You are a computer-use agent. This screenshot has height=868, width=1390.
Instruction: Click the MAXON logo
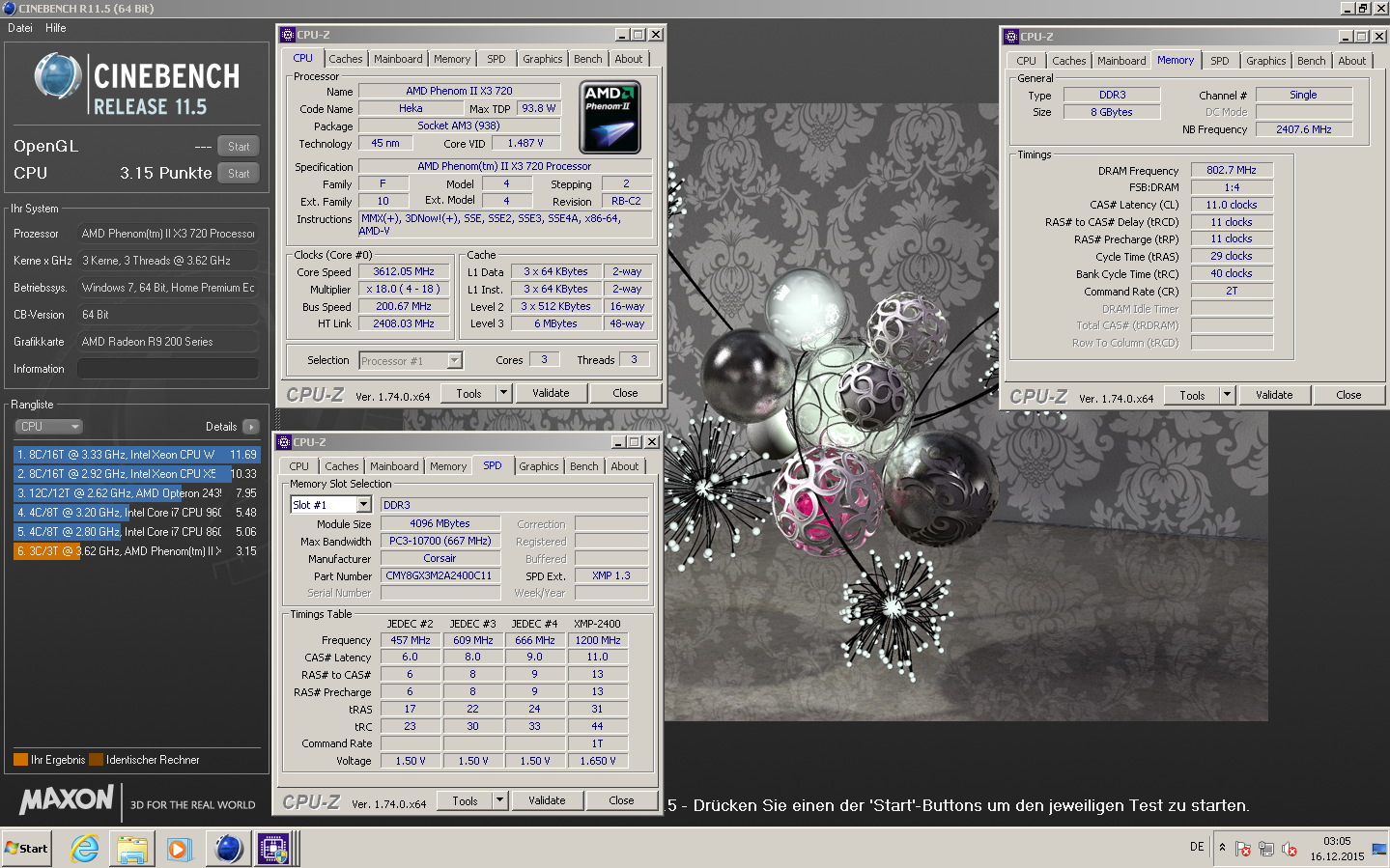(66, 799)
